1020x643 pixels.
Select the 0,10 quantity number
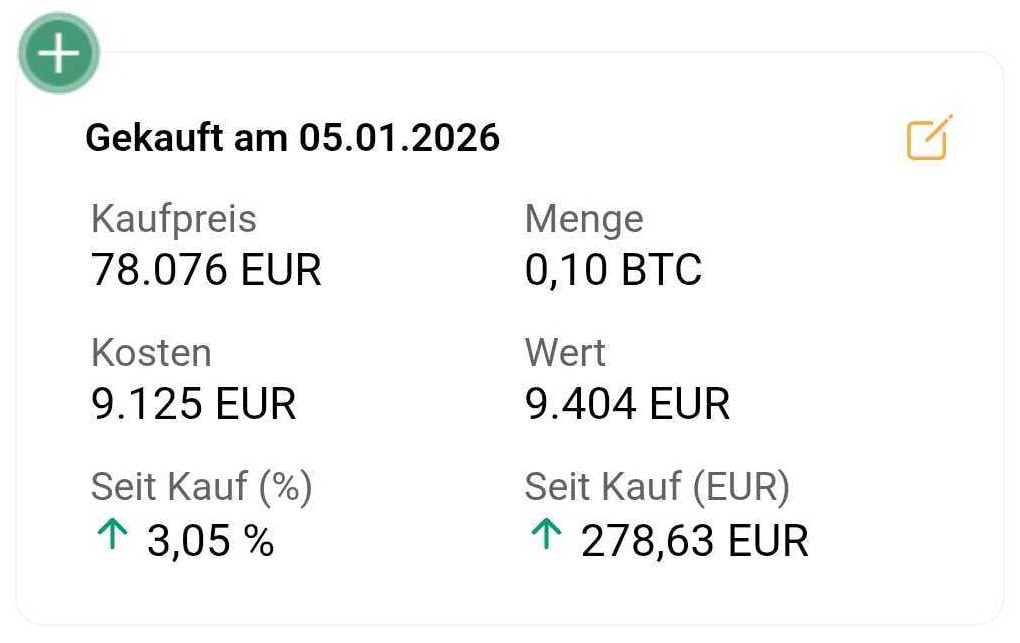pyautogui.click(x=566, y=270)
